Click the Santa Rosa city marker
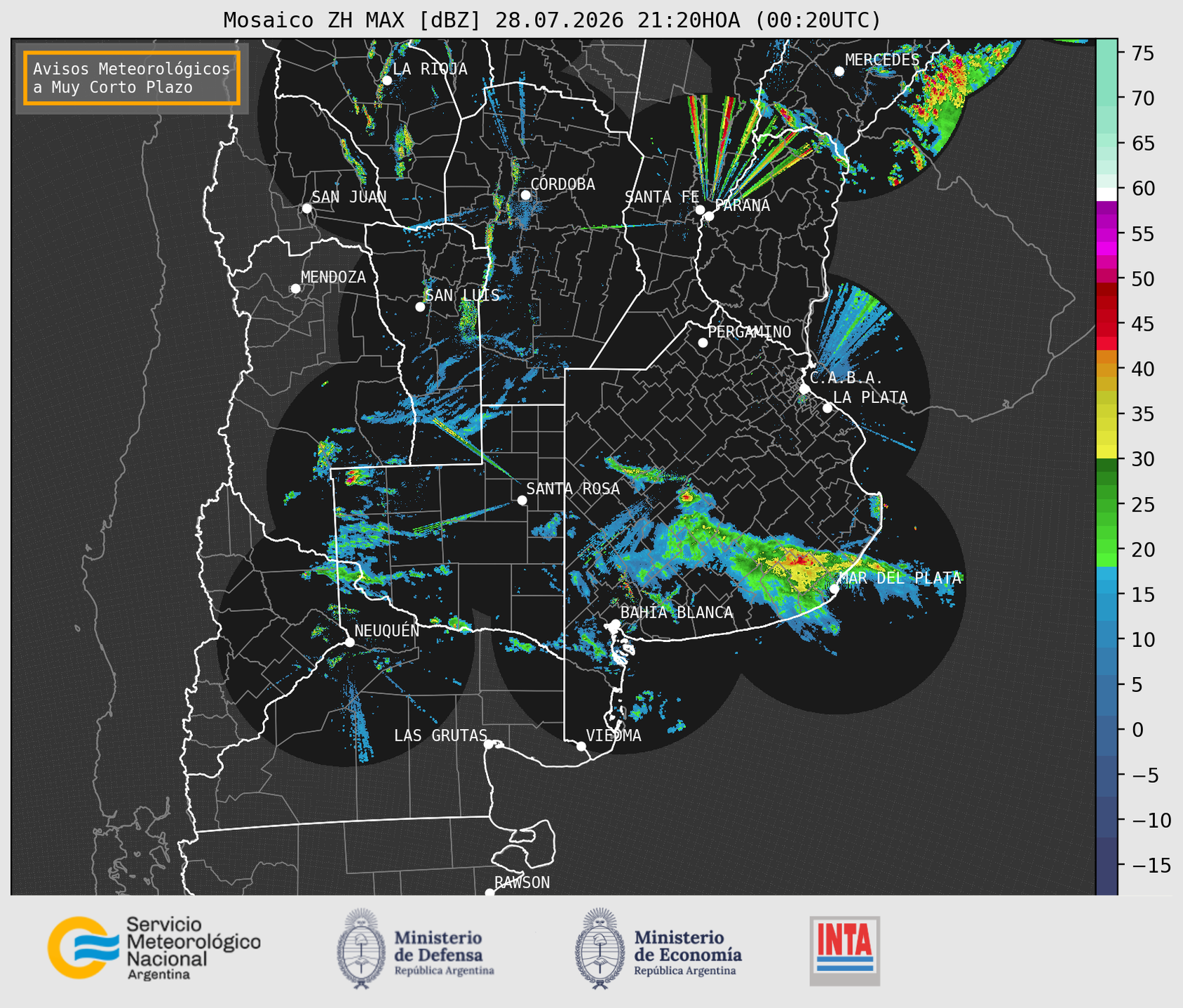 coord(522,500)
